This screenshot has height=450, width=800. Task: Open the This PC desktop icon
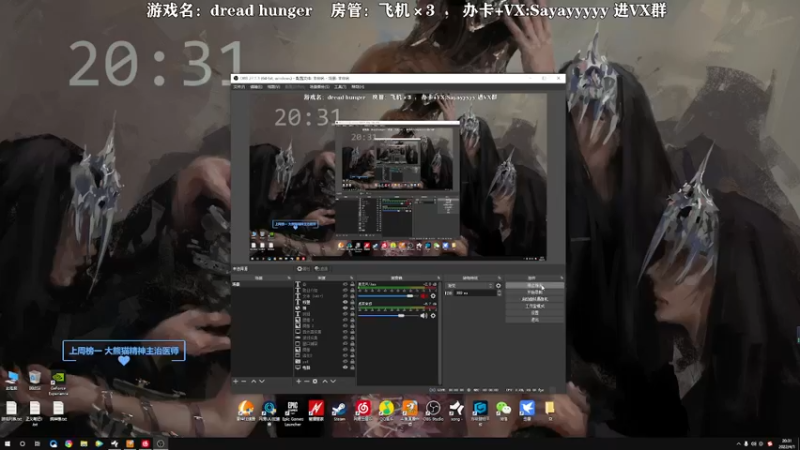pyautogui.click(x=11, y=381)
